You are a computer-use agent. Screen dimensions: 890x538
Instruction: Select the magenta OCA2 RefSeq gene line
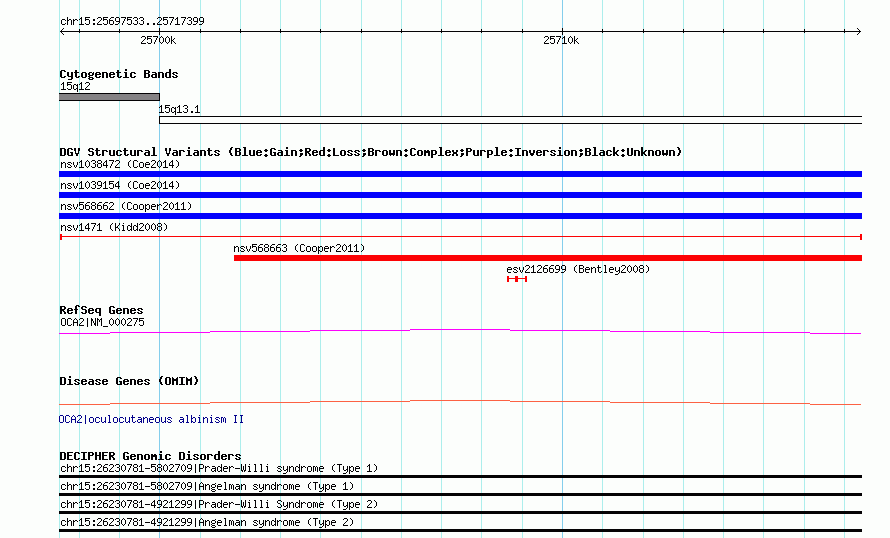point(460,331)
